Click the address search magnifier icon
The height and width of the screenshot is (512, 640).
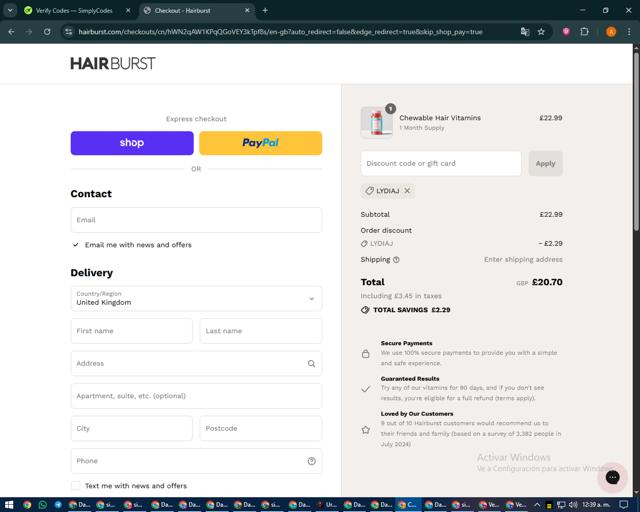[x=311, y=363]
